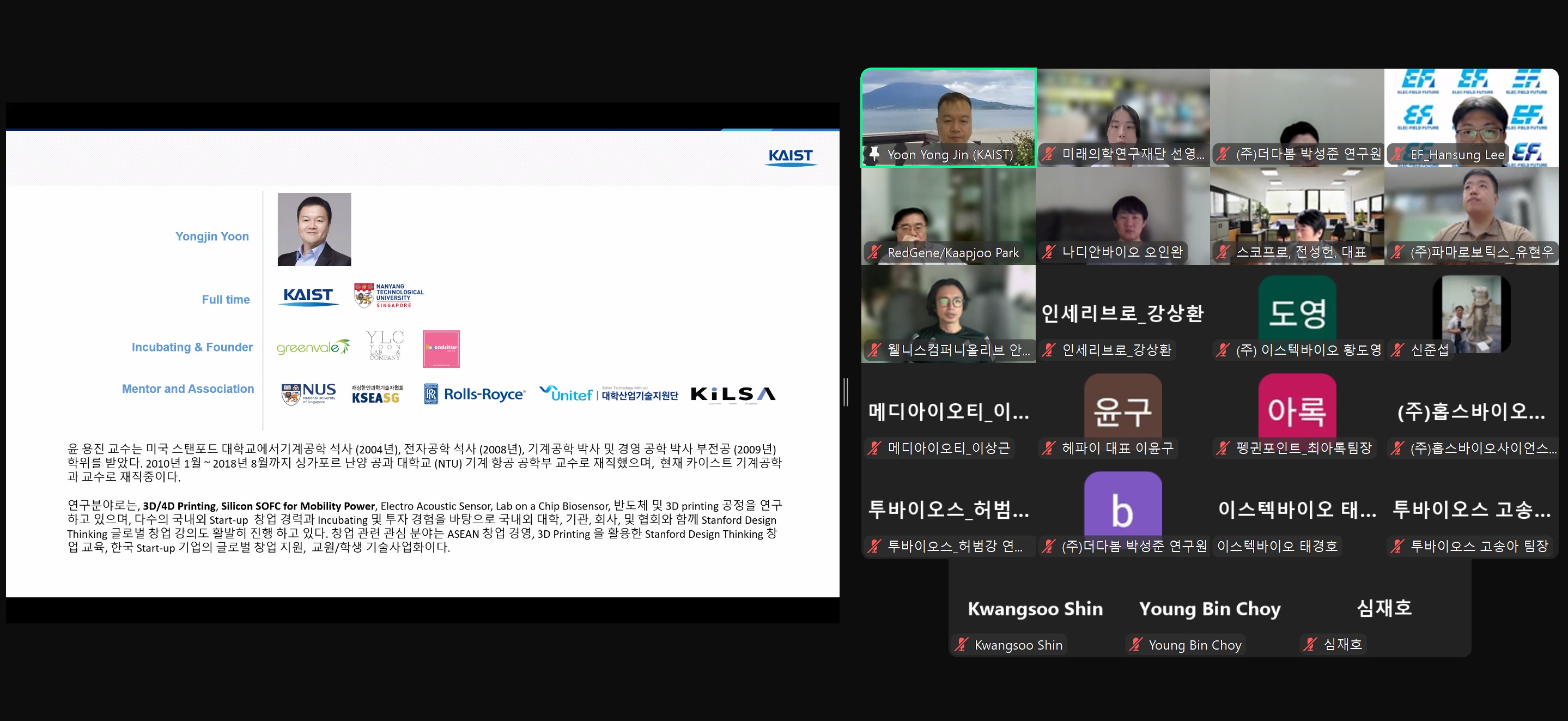1568x721 pixels.
Task: Click muted mic icon beside 나디안바이오 오인완
Action: [x=1049, y=251]
